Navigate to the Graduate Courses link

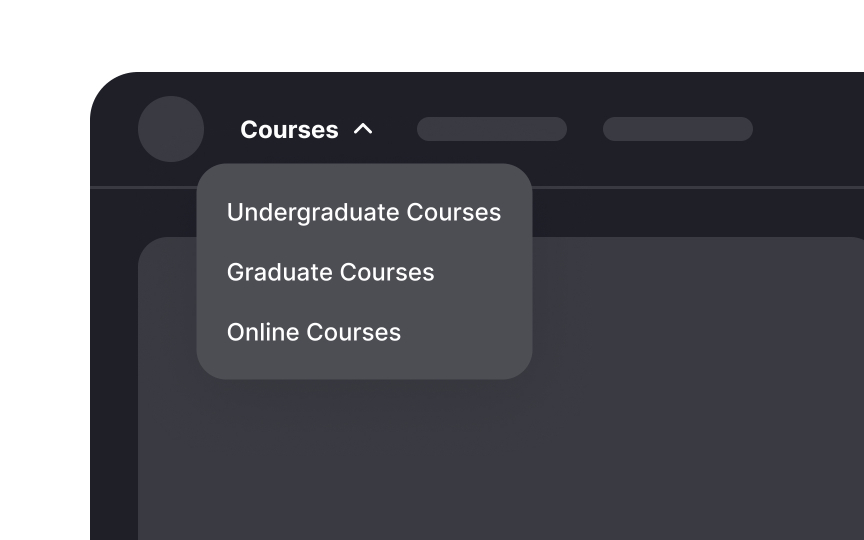(x=330, y=272)
